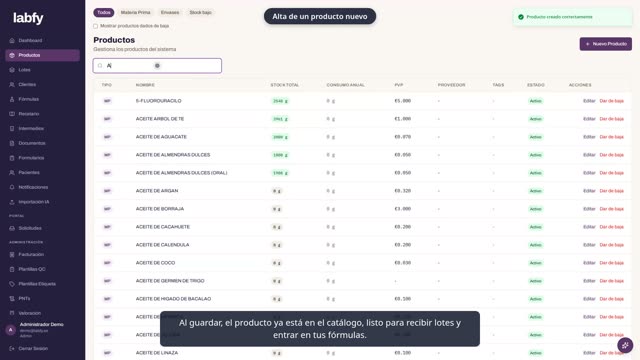Click the Cerrar Sesión logout icon
The image size is (640, 360).
(12, 349)
